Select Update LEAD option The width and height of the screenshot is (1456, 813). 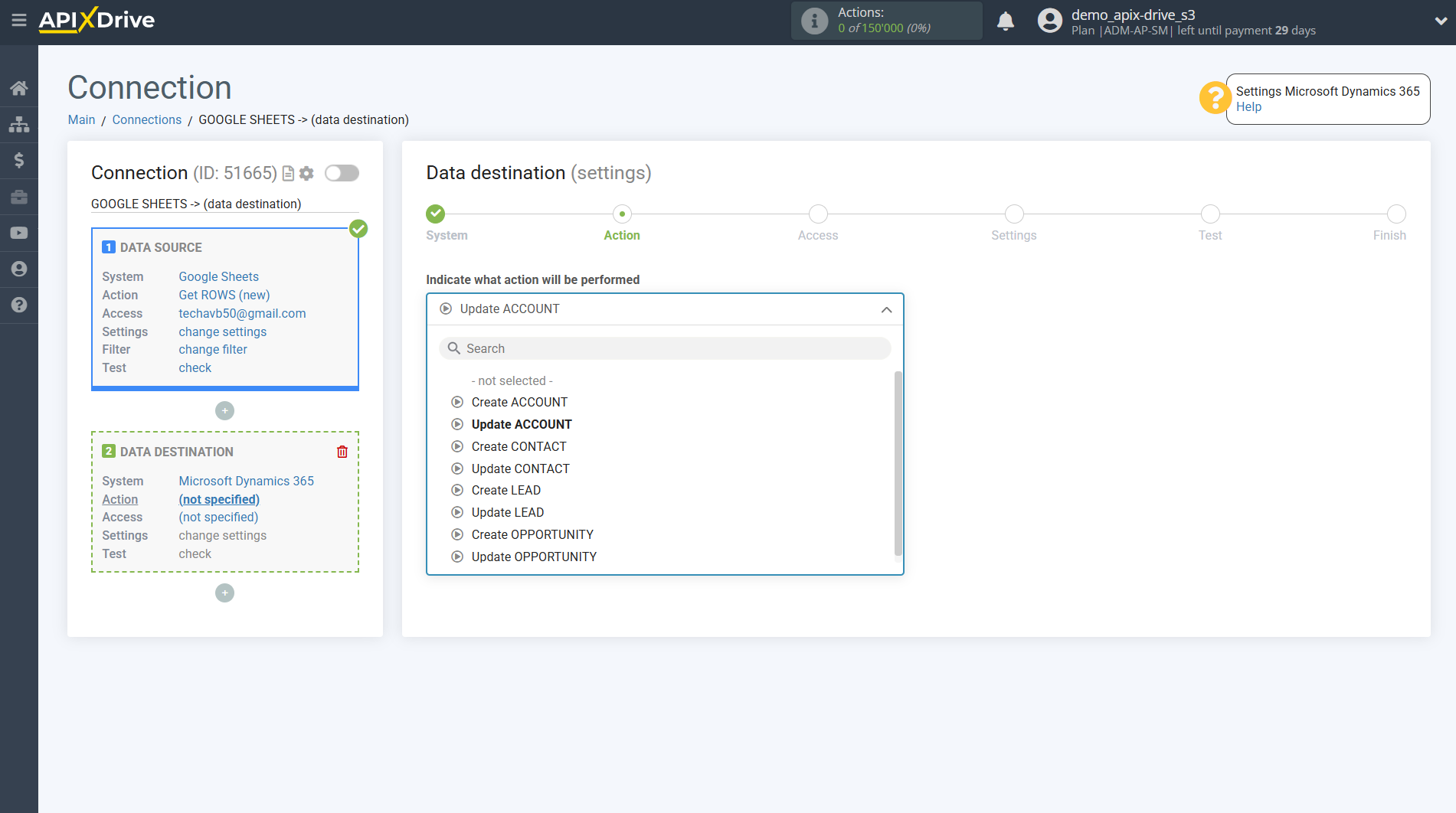click(507, 512)
